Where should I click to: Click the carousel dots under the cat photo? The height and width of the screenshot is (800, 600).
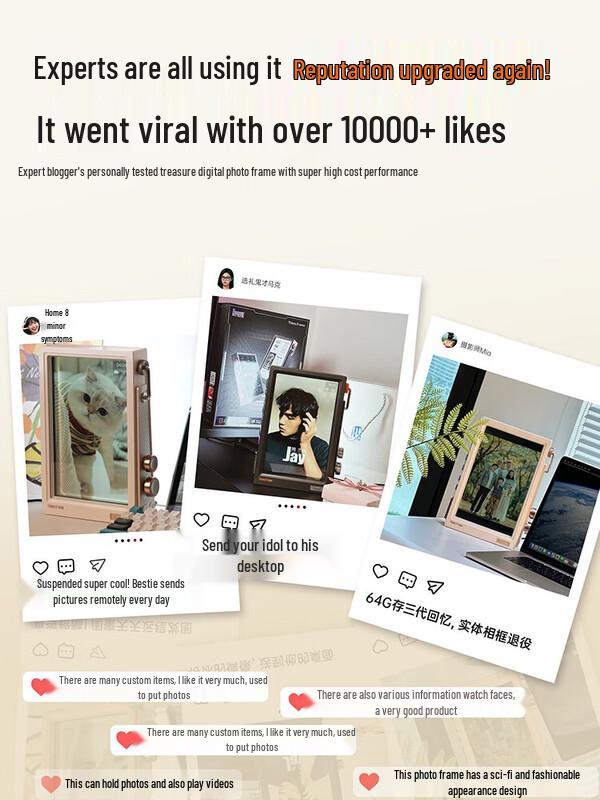pos(129,540)
